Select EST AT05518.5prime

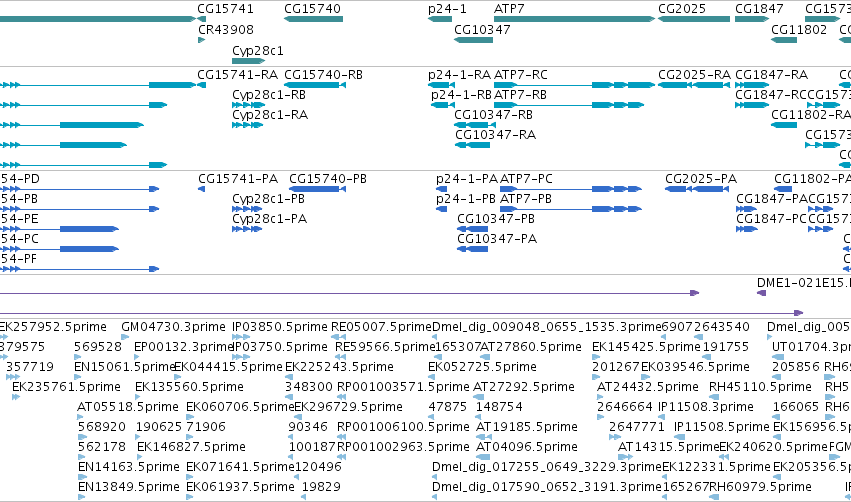click(128, 407)
